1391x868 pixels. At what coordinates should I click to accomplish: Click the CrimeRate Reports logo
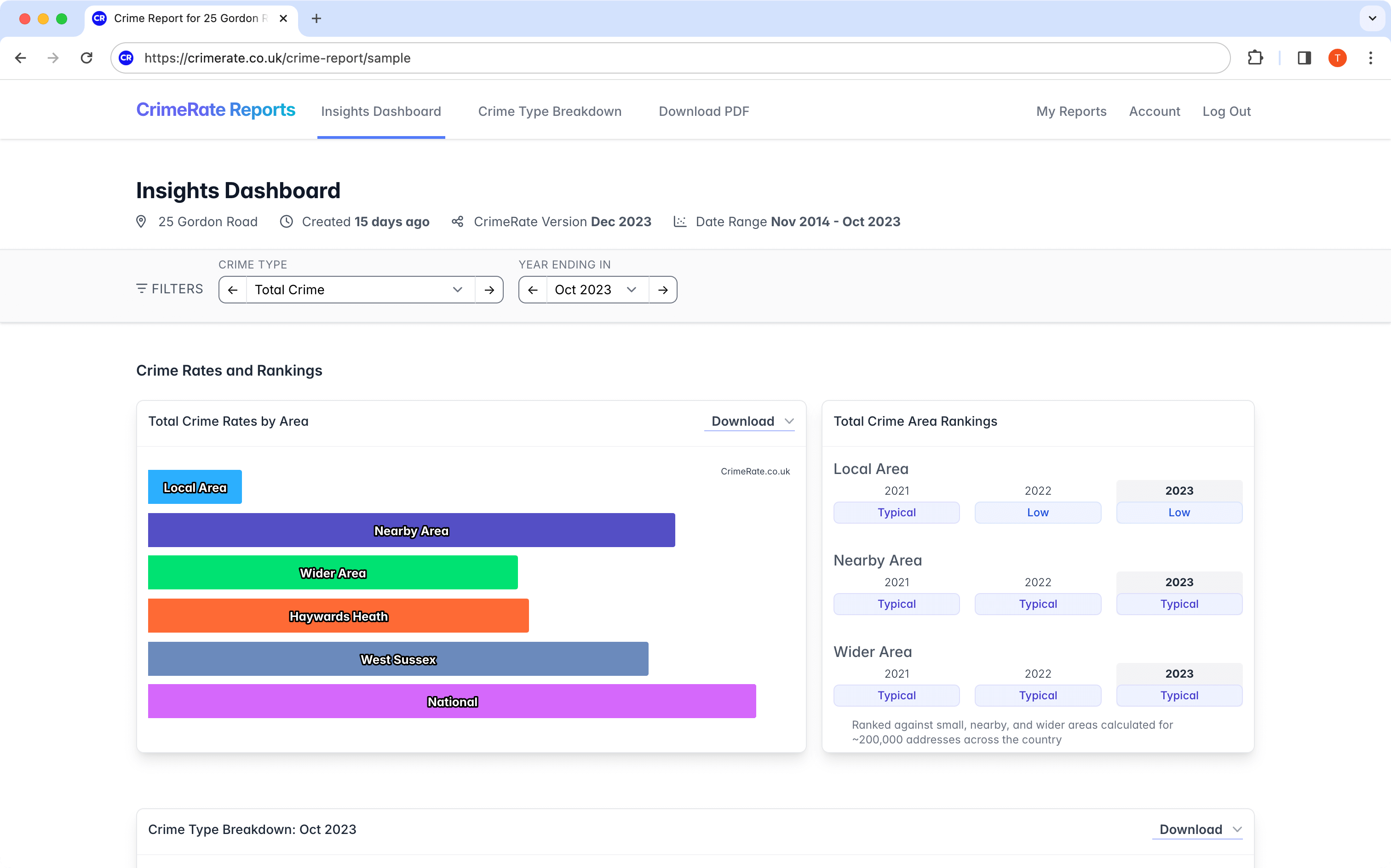tap(216, 109)
